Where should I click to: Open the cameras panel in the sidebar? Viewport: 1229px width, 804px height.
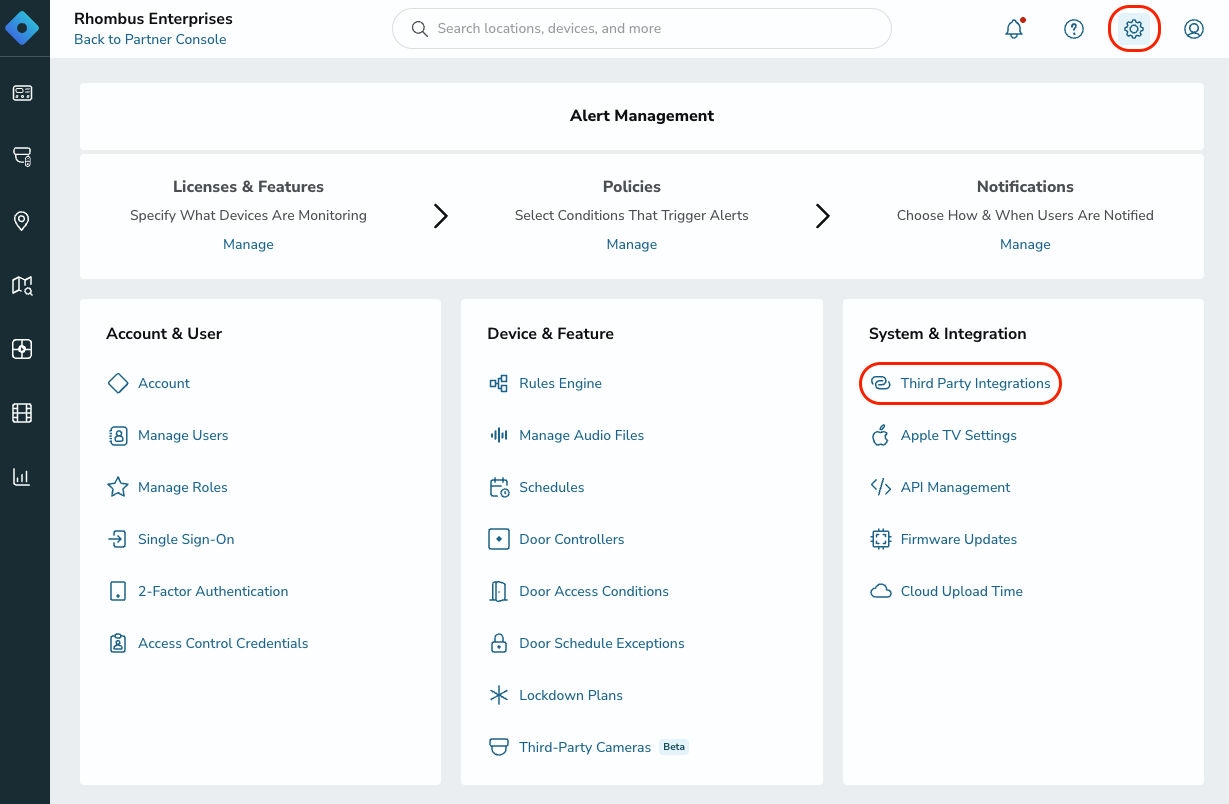pos(22,157)
